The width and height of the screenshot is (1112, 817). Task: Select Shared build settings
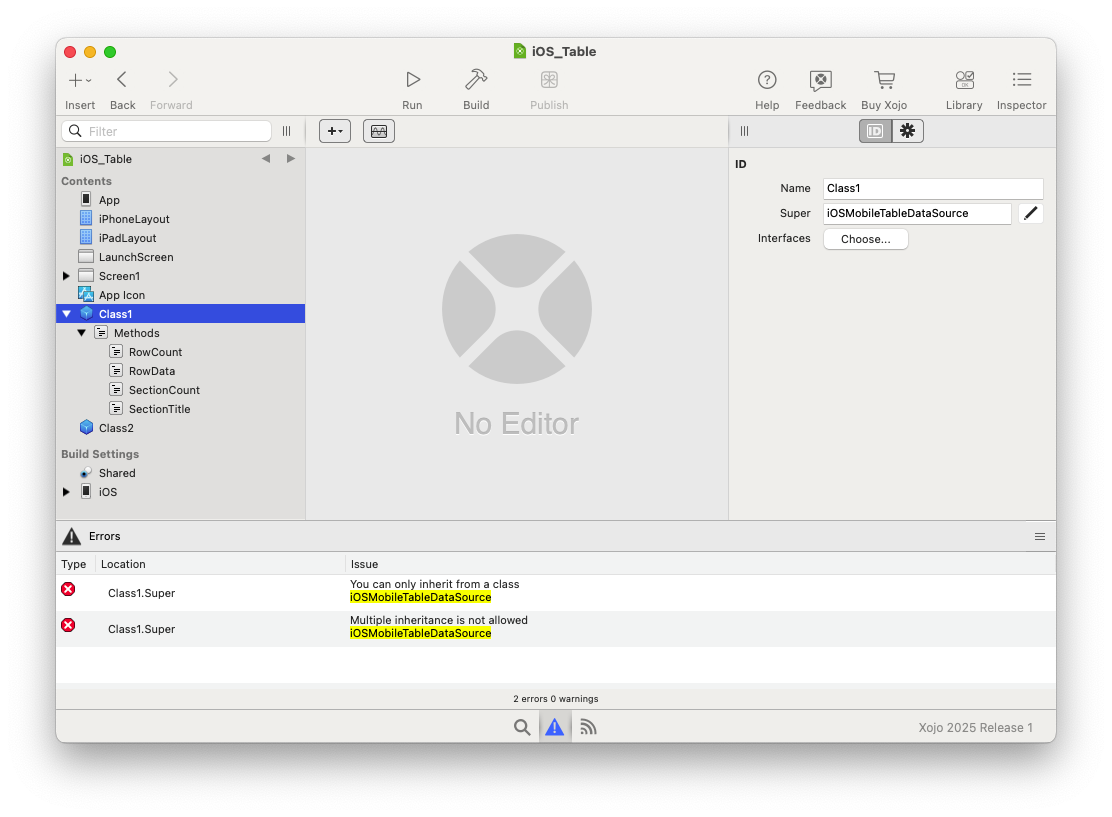[x=117, y=473]
